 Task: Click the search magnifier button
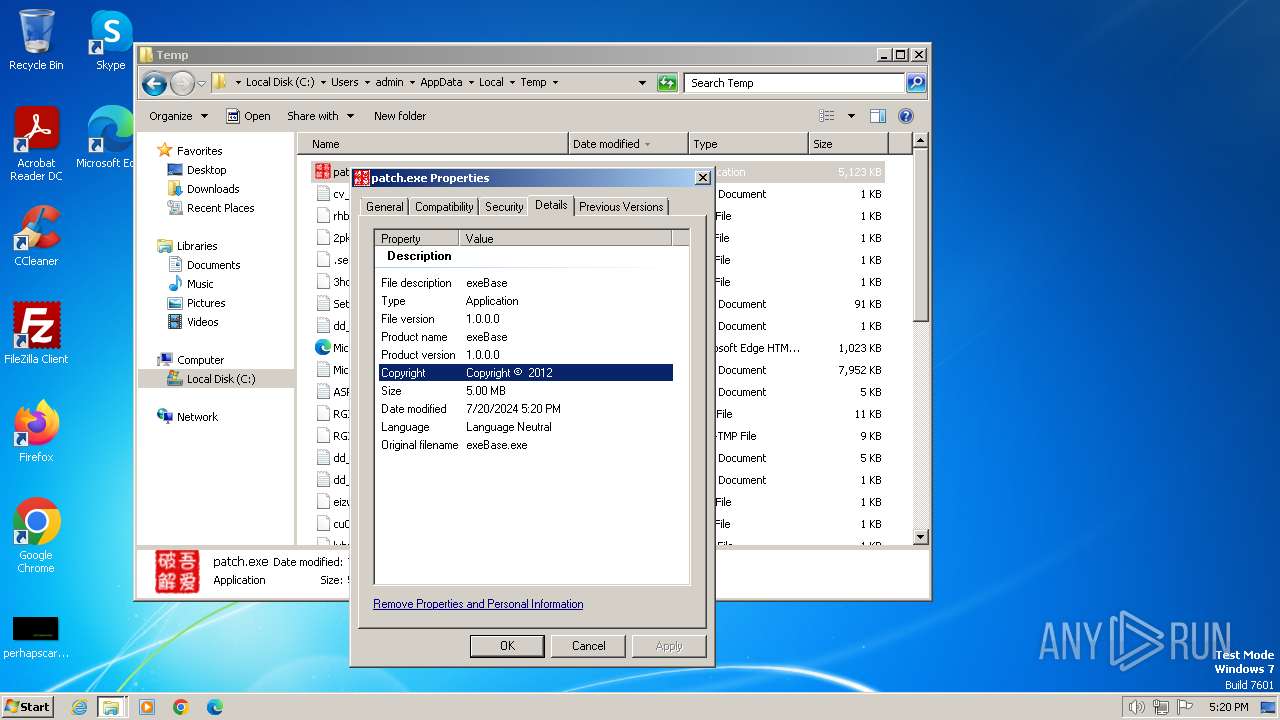coord(915,83)
